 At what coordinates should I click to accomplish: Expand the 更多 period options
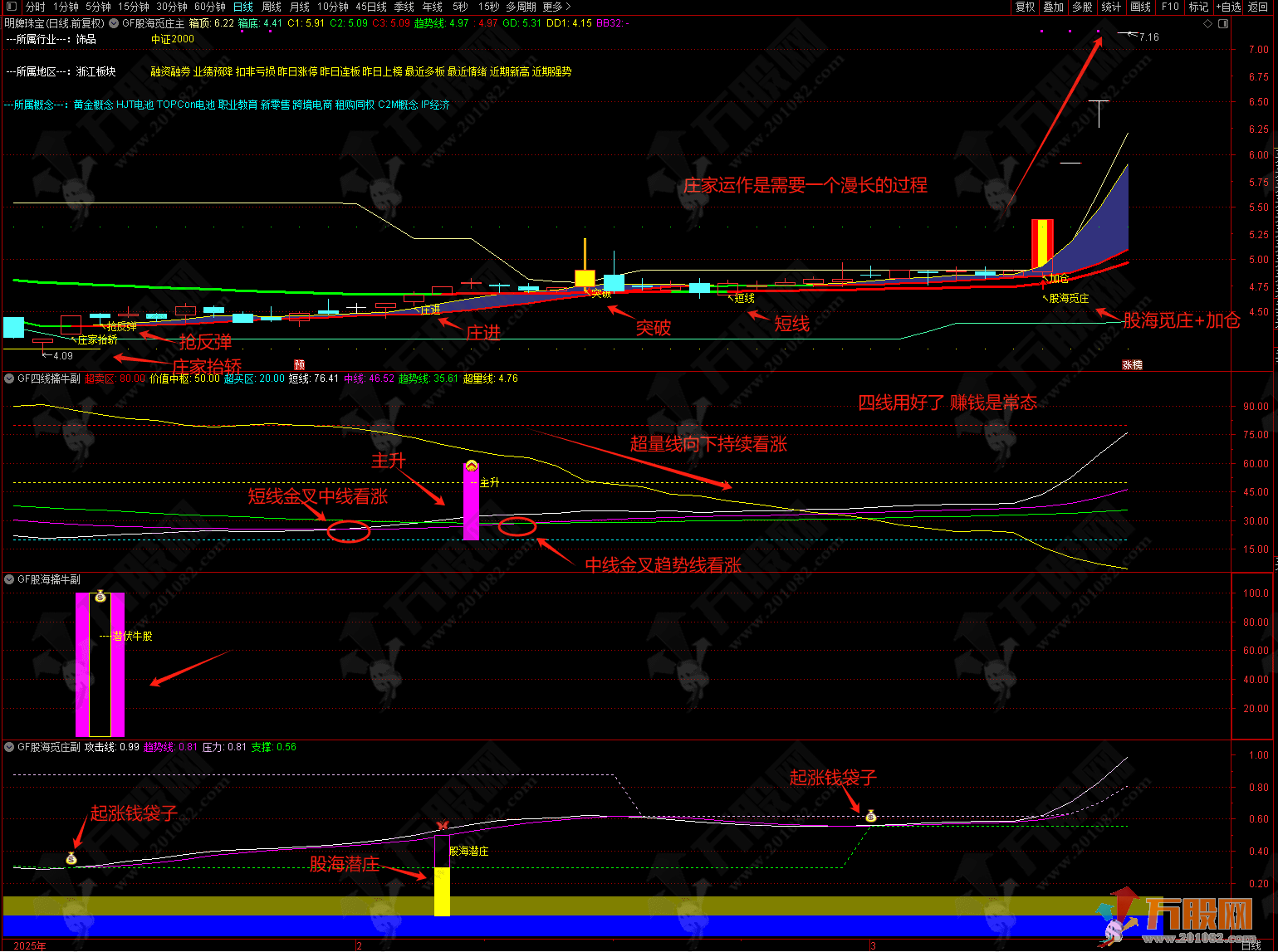pos(556,7)
